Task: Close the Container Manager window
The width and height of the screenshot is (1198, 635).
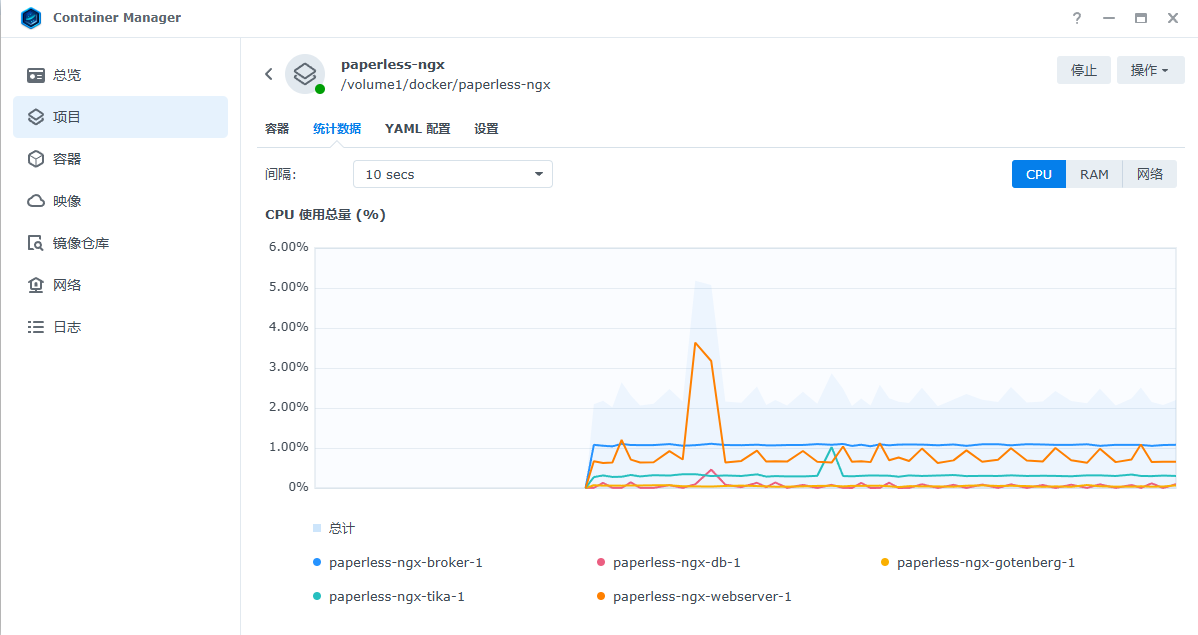Action: pyautogui.click(x=1173, y=18)
